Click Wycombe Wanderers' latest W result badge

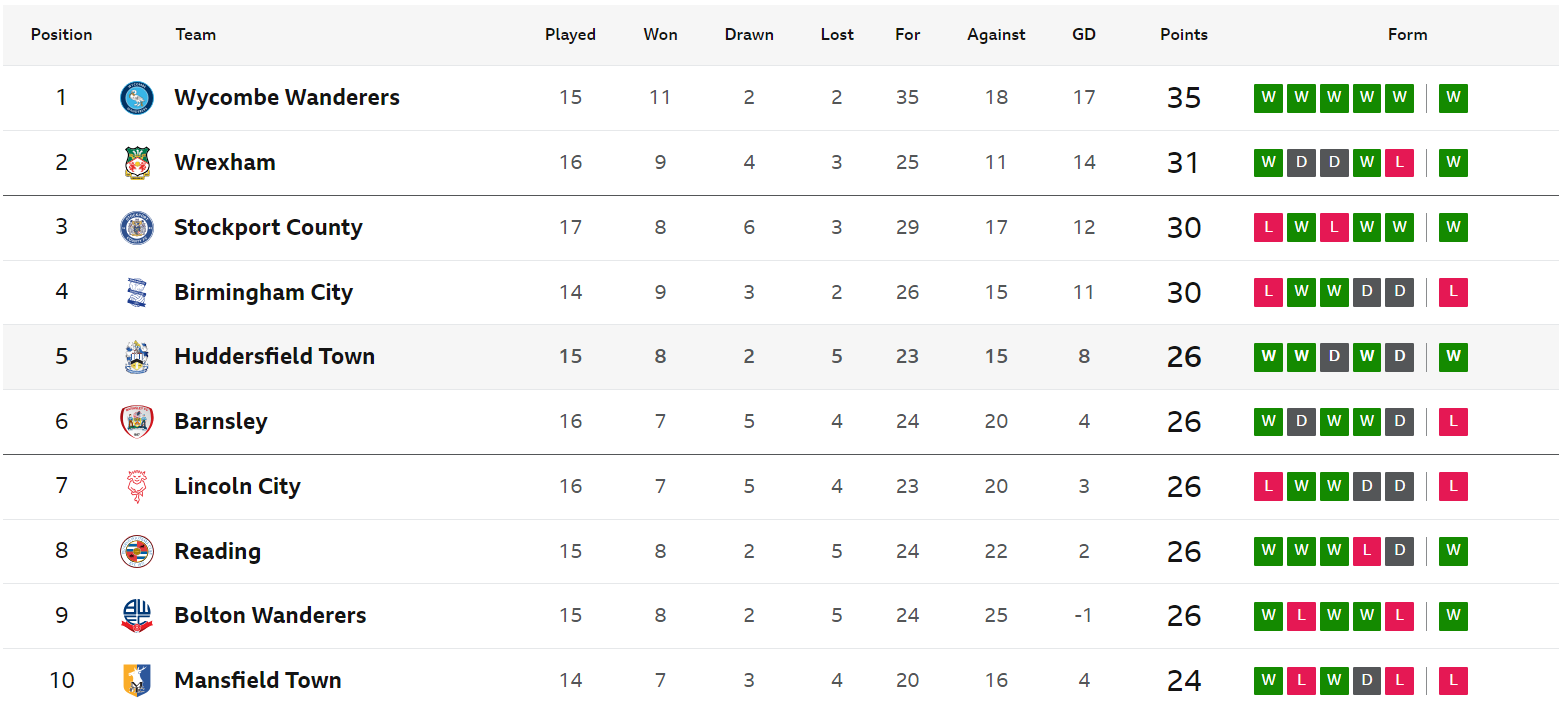1453,98
